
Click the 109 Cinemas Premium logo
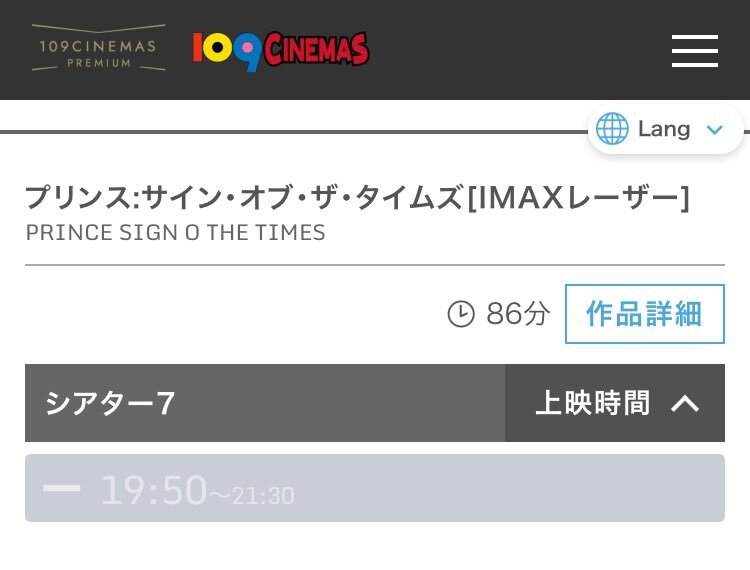99,47
